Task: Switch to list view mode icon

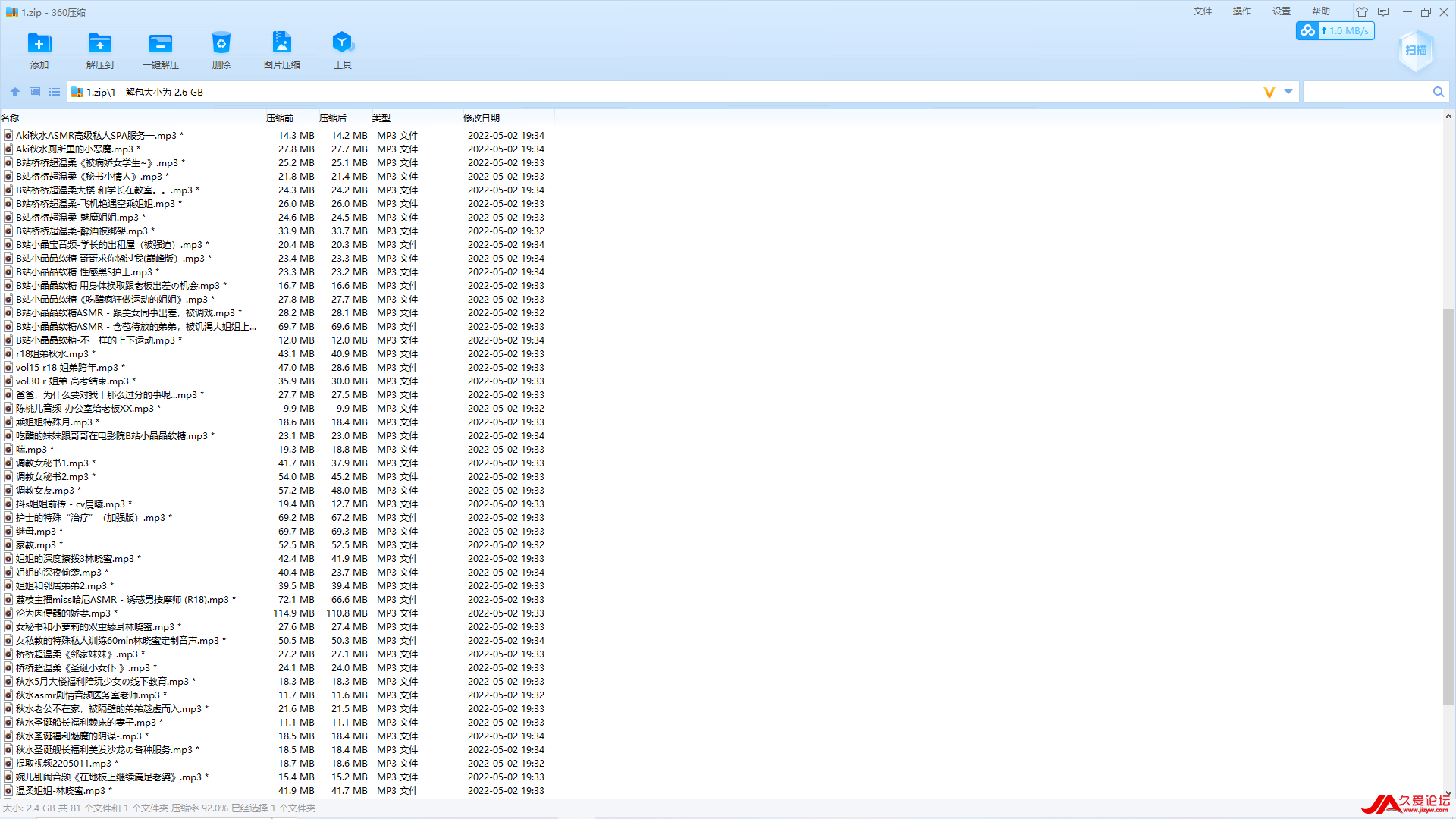Action: pos(55,92)
